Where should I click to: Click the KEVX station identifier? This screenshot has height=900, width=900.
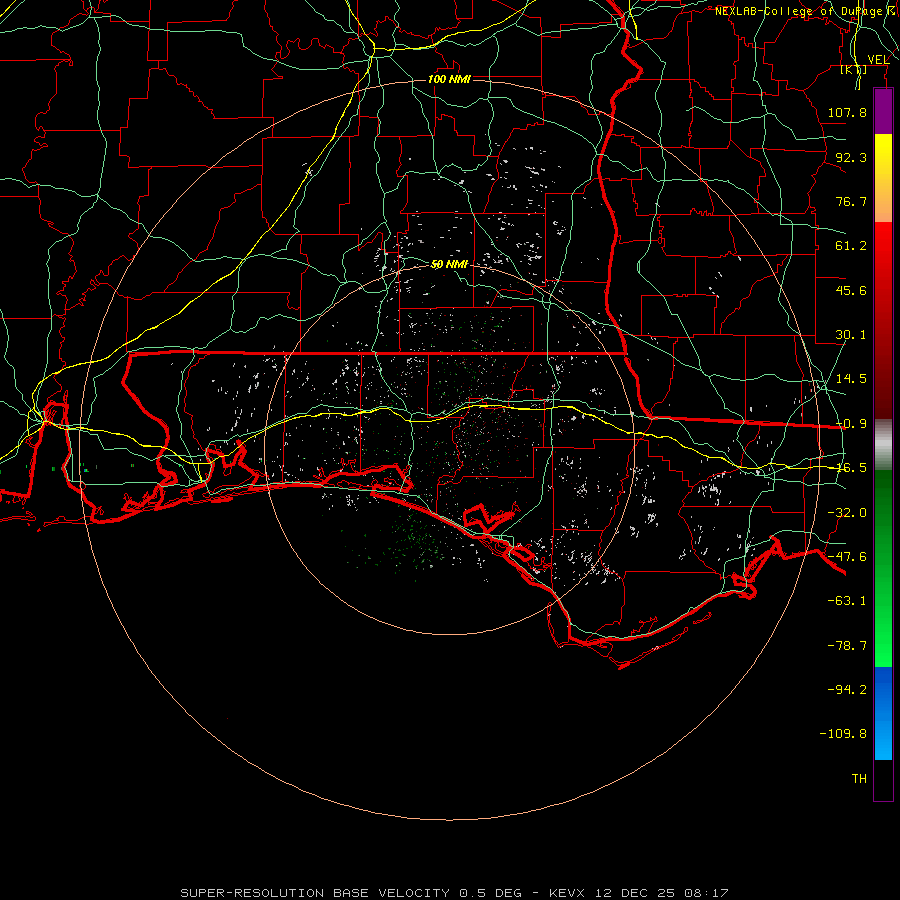click(566, 893)
